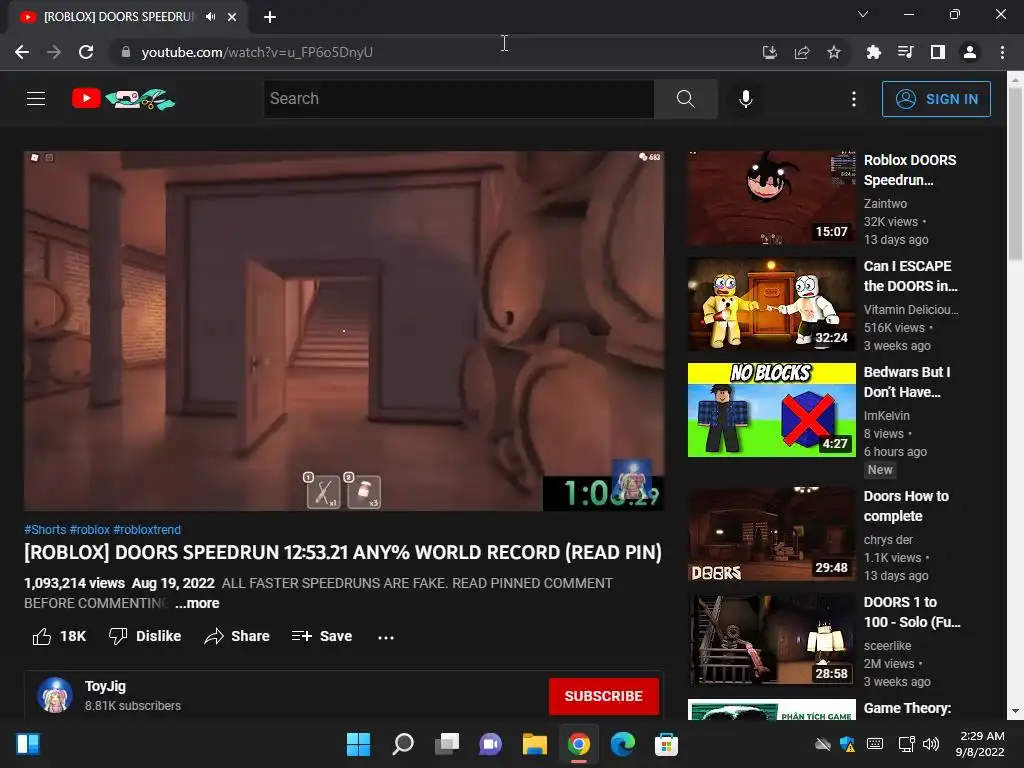Open Can I ESCAPE the DOORS thumbnail
The height and width of the screenshot is (768, 1024).
771,304
